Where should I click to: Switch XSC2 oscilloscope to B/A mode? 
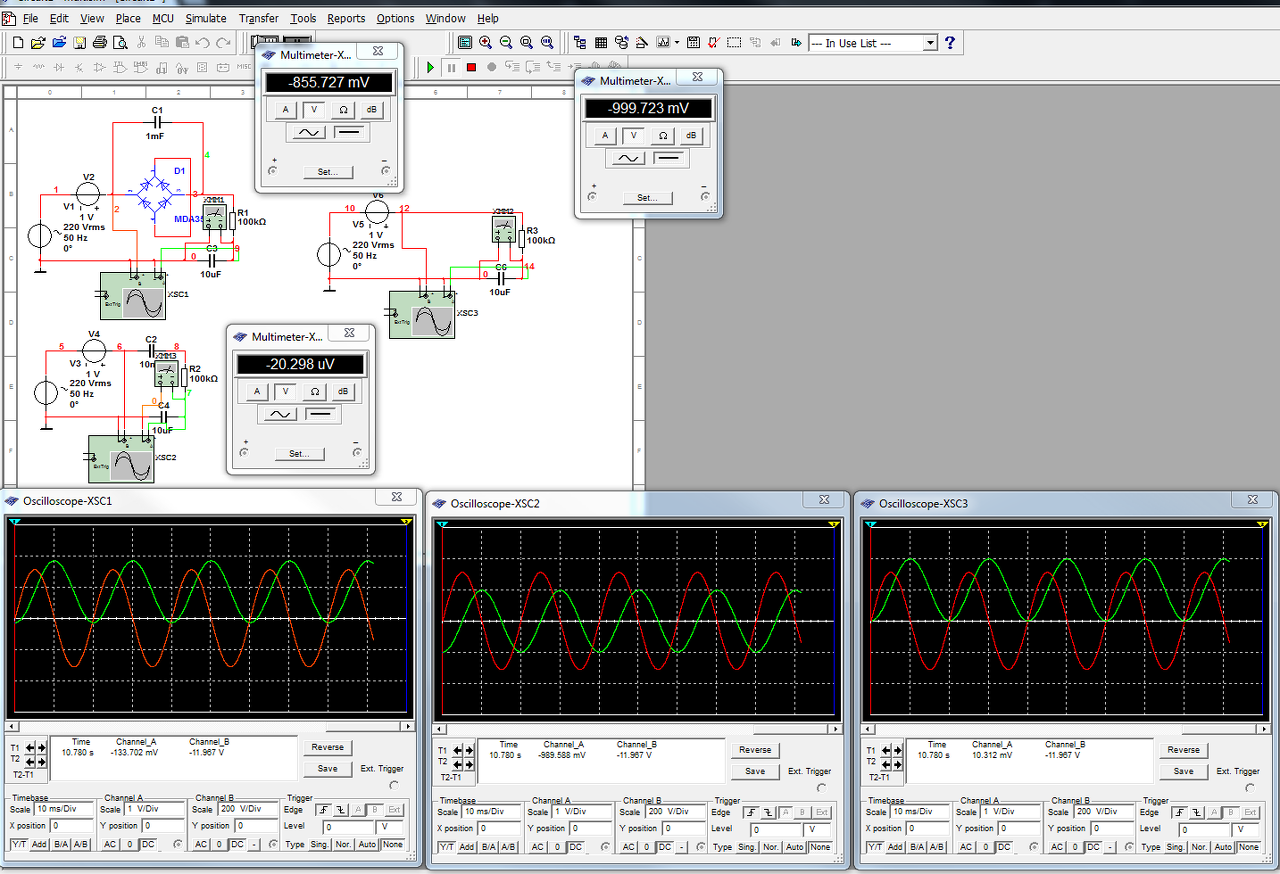pyautogui.click(x=488, y=847)
